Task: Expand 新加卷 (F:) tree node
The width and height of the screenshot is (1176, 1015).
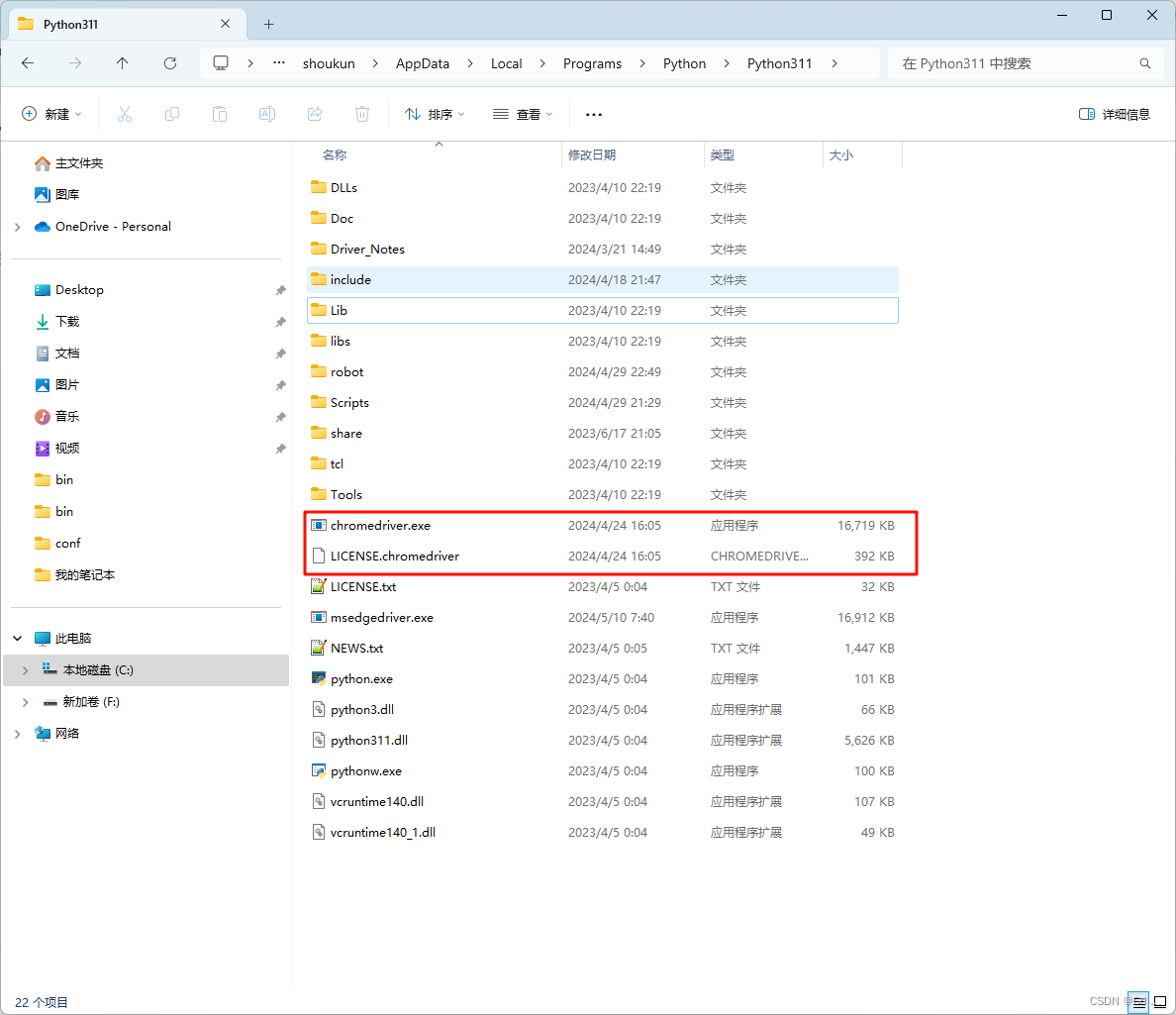Action: 26,701
